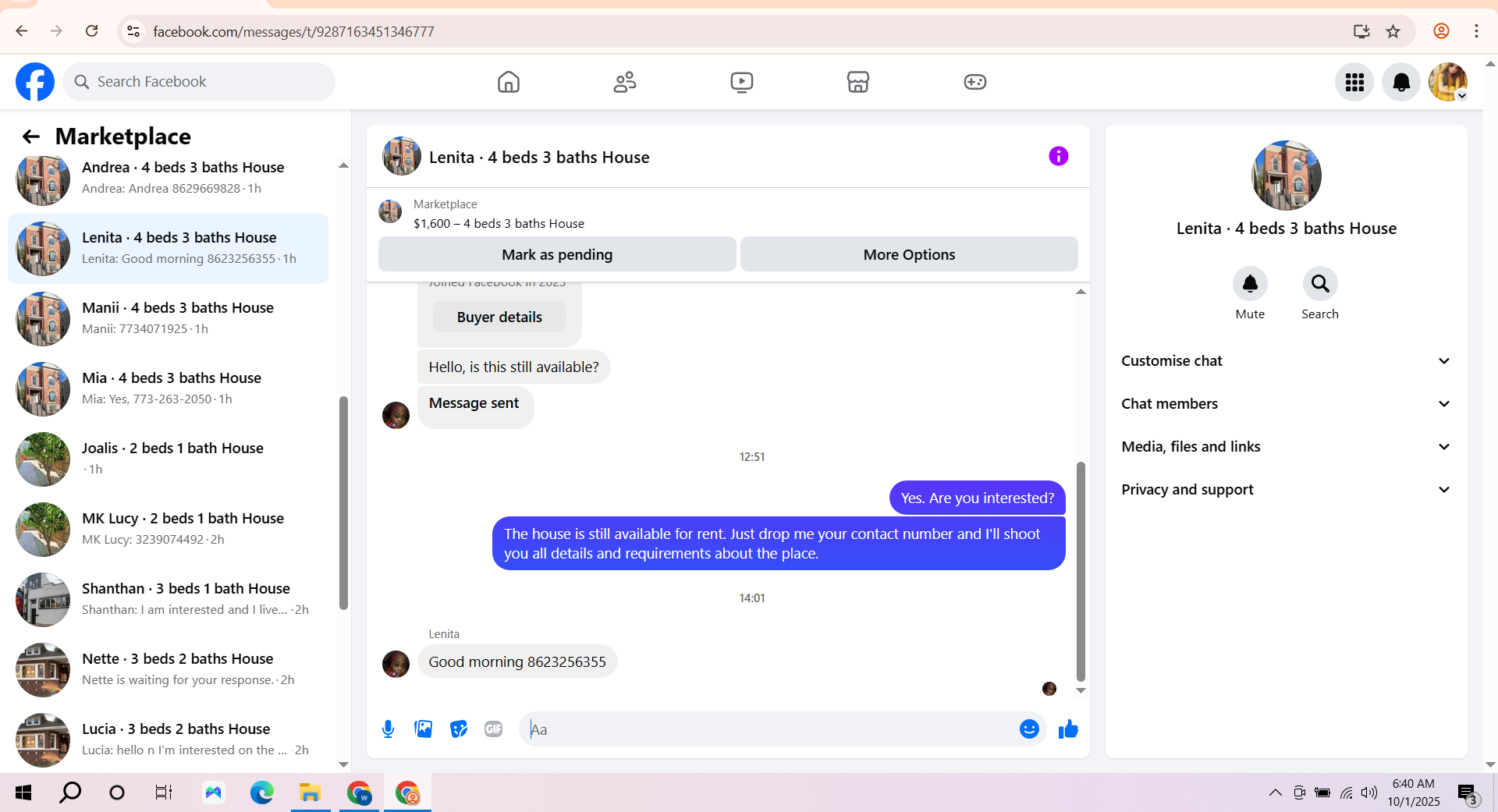Click the "Good morning 8623256355" message
The image size is (1498, 812).
tap(517, 661)
